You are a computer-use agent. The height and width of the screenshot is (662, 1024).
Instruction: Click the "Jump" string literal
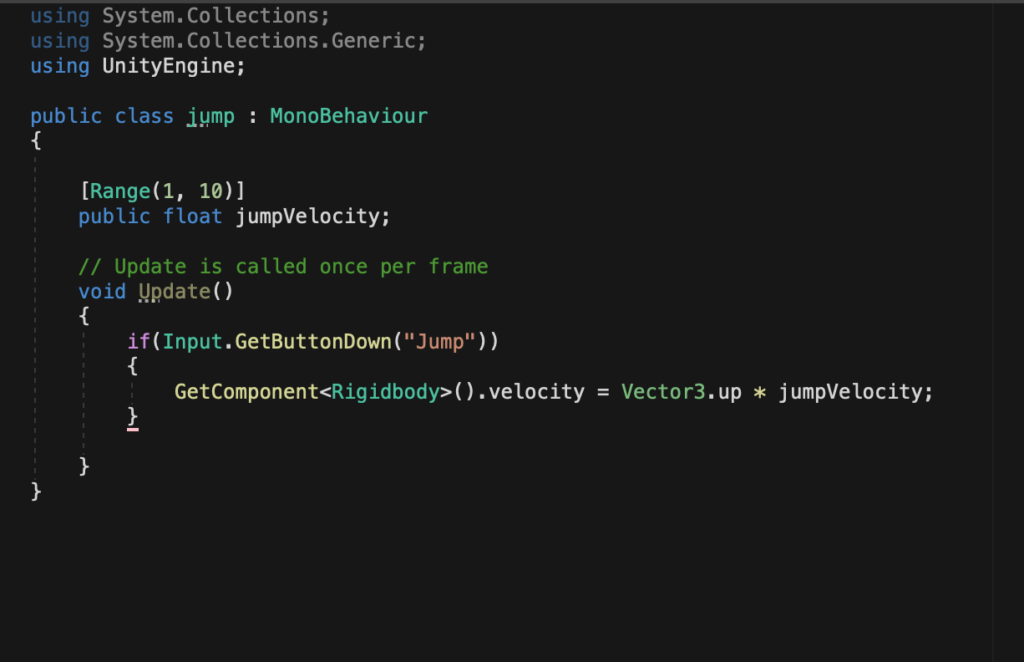tap(439, 341)
